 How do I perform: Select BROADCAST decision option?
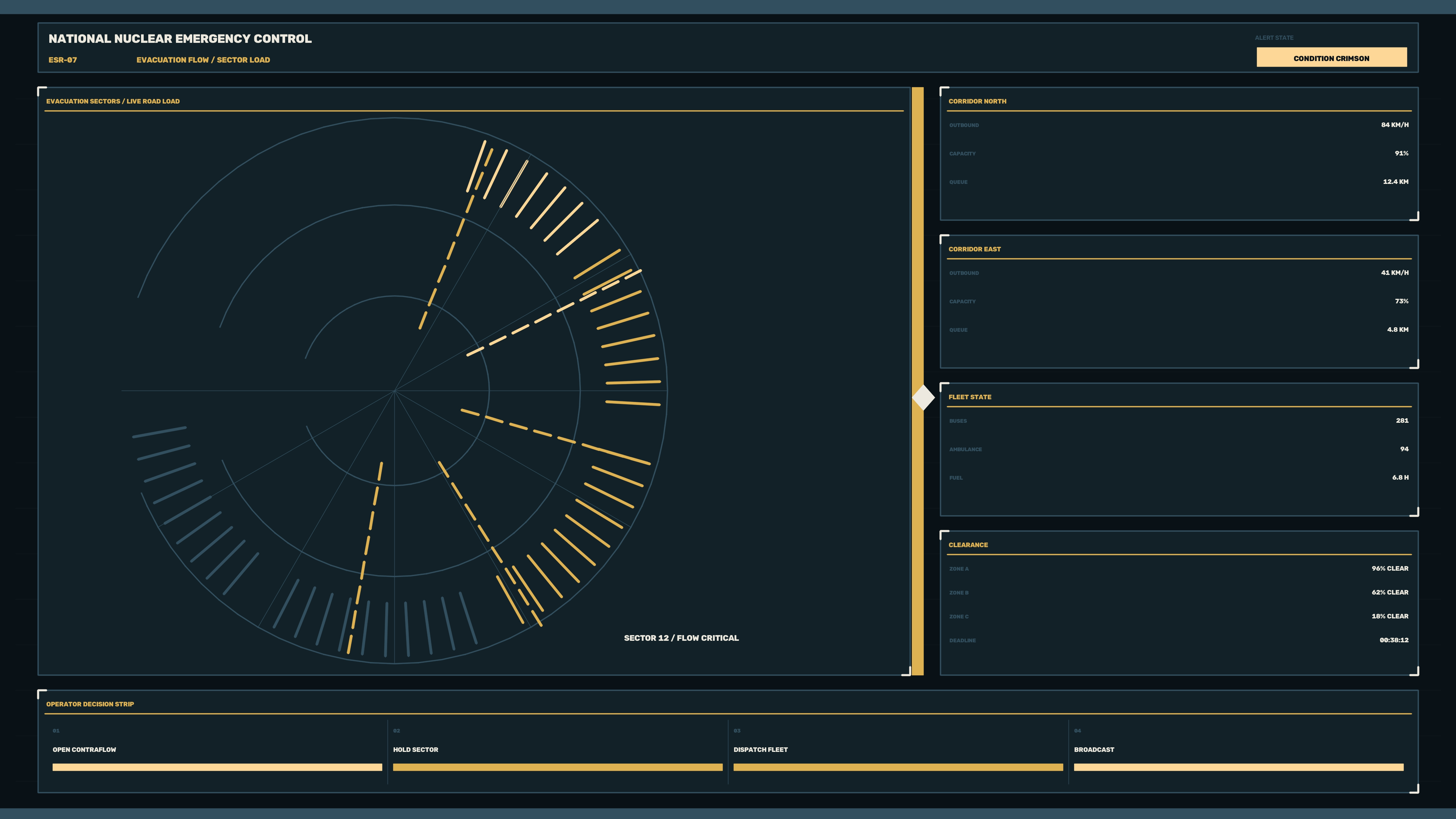coord(1238,752)
